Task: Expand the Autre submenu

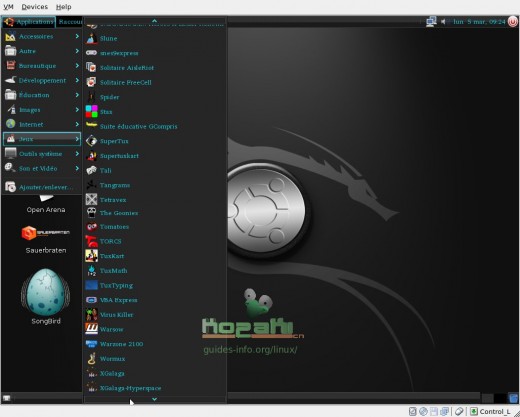Action: click(42, 51)
